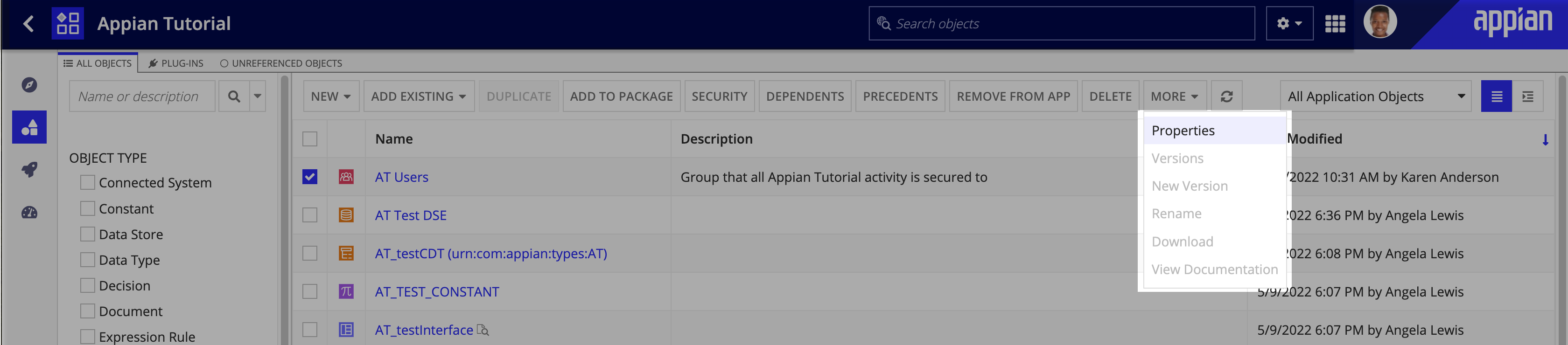Expand the search options arrow
Screen dimensions: 1568x345
coord(258,96)
